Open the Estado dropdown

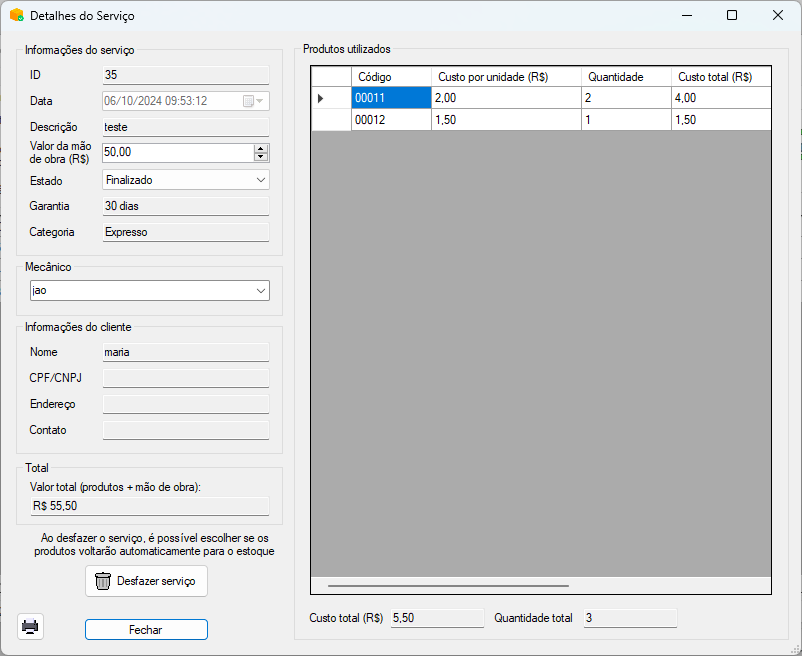point(260,180)
